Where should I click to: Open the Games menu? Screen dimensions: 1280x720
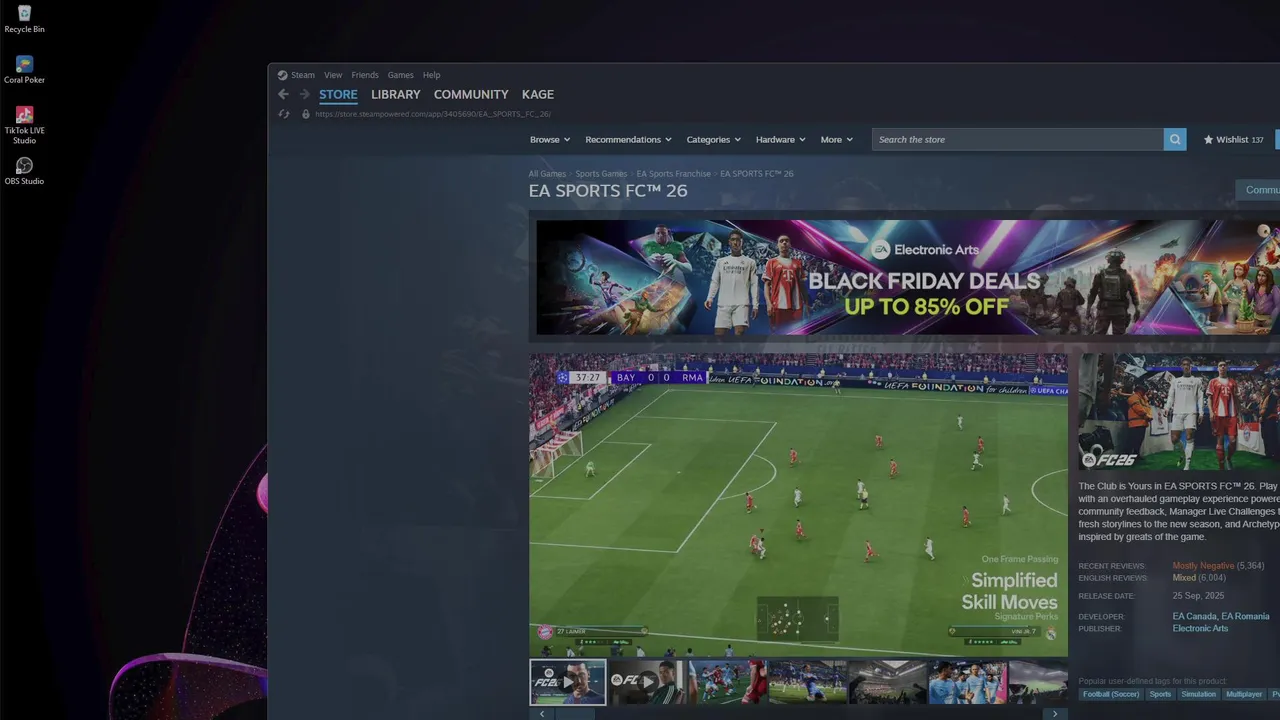pos(400,75)
